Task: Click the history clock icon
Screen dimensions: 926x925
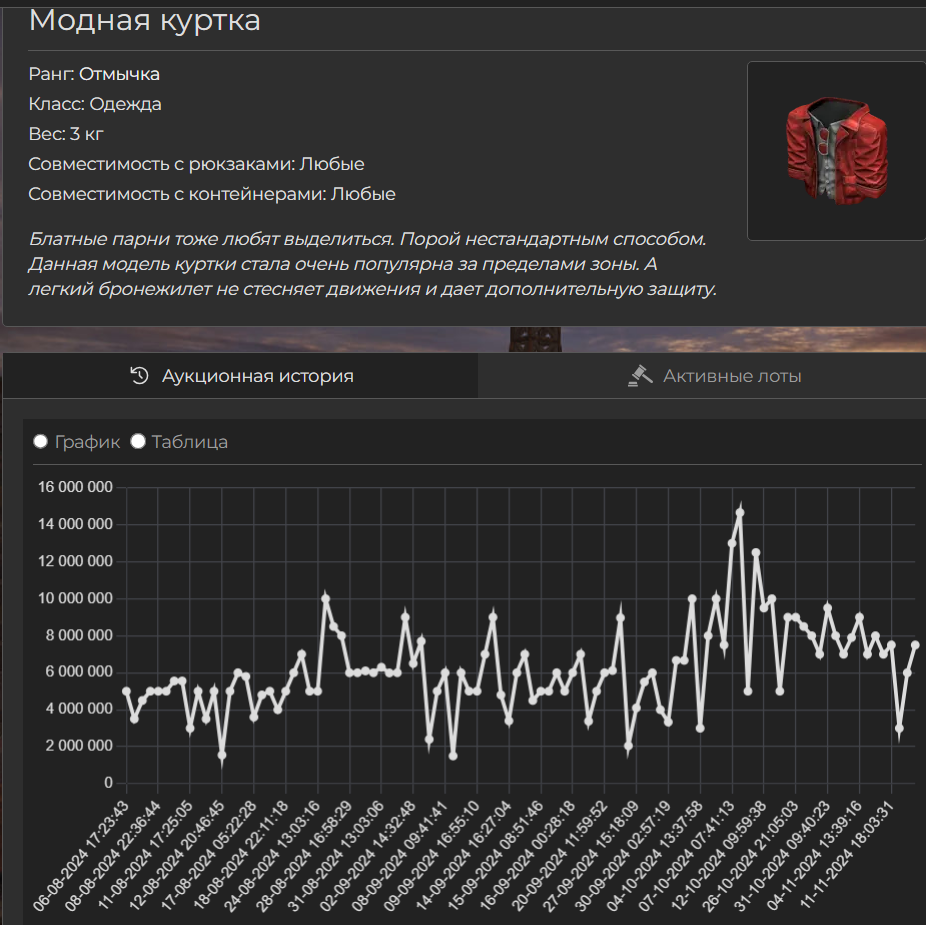Action: [139, 376]
